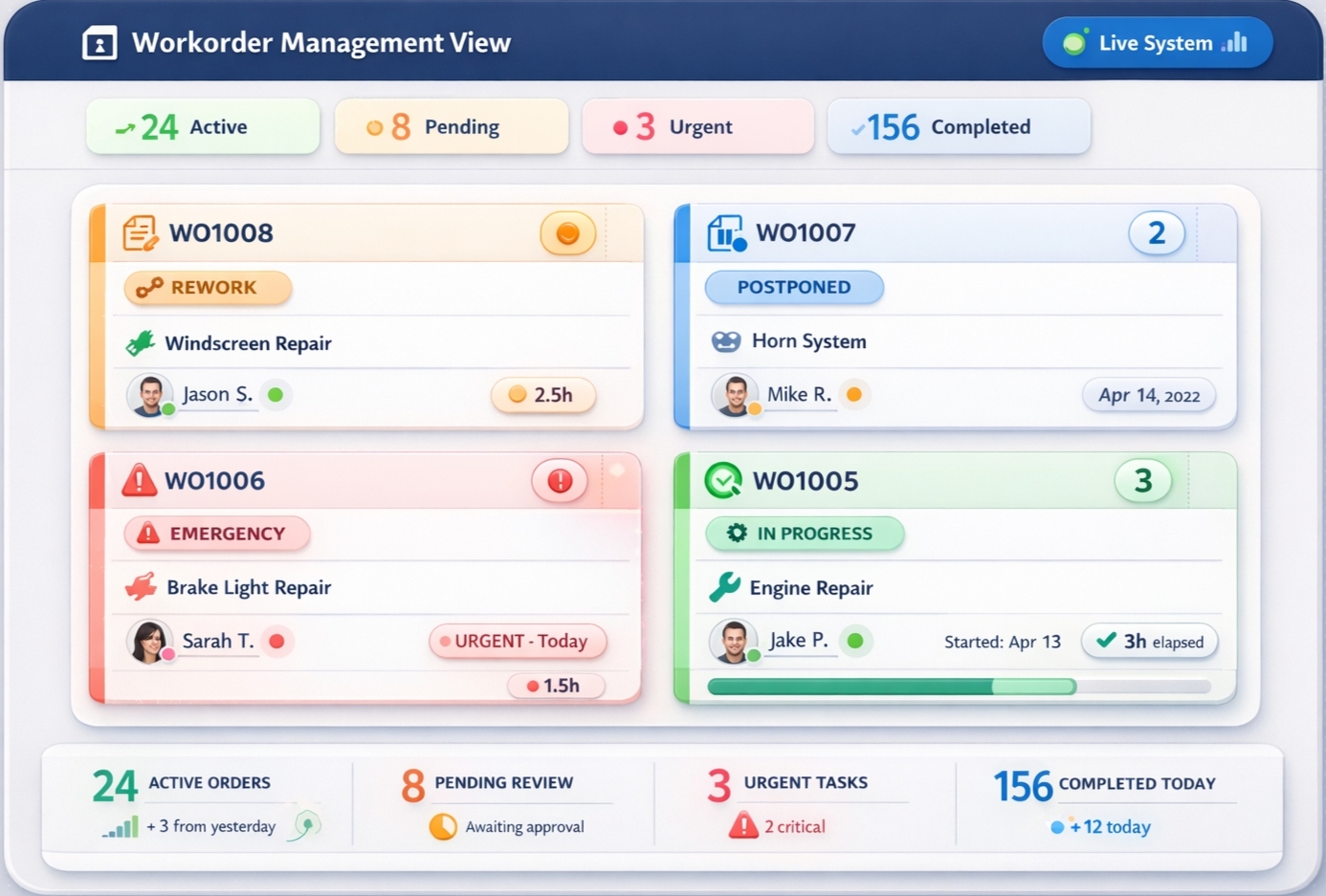Expand the orange status badge on WO1008
This screenshot has width=1326, height=896.
(x=567, y=232)
